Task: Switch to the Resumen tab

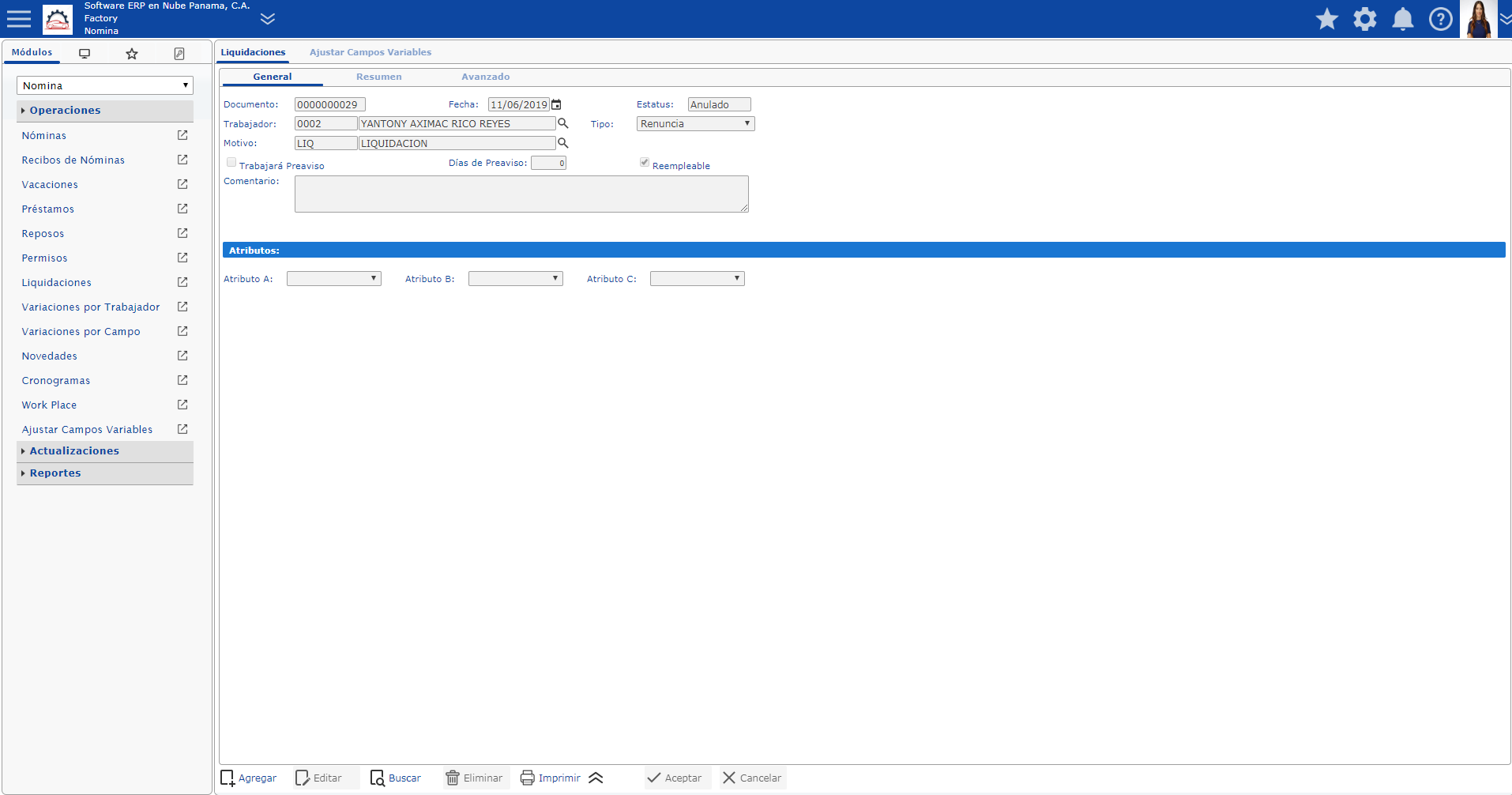Action: point(378,77)
